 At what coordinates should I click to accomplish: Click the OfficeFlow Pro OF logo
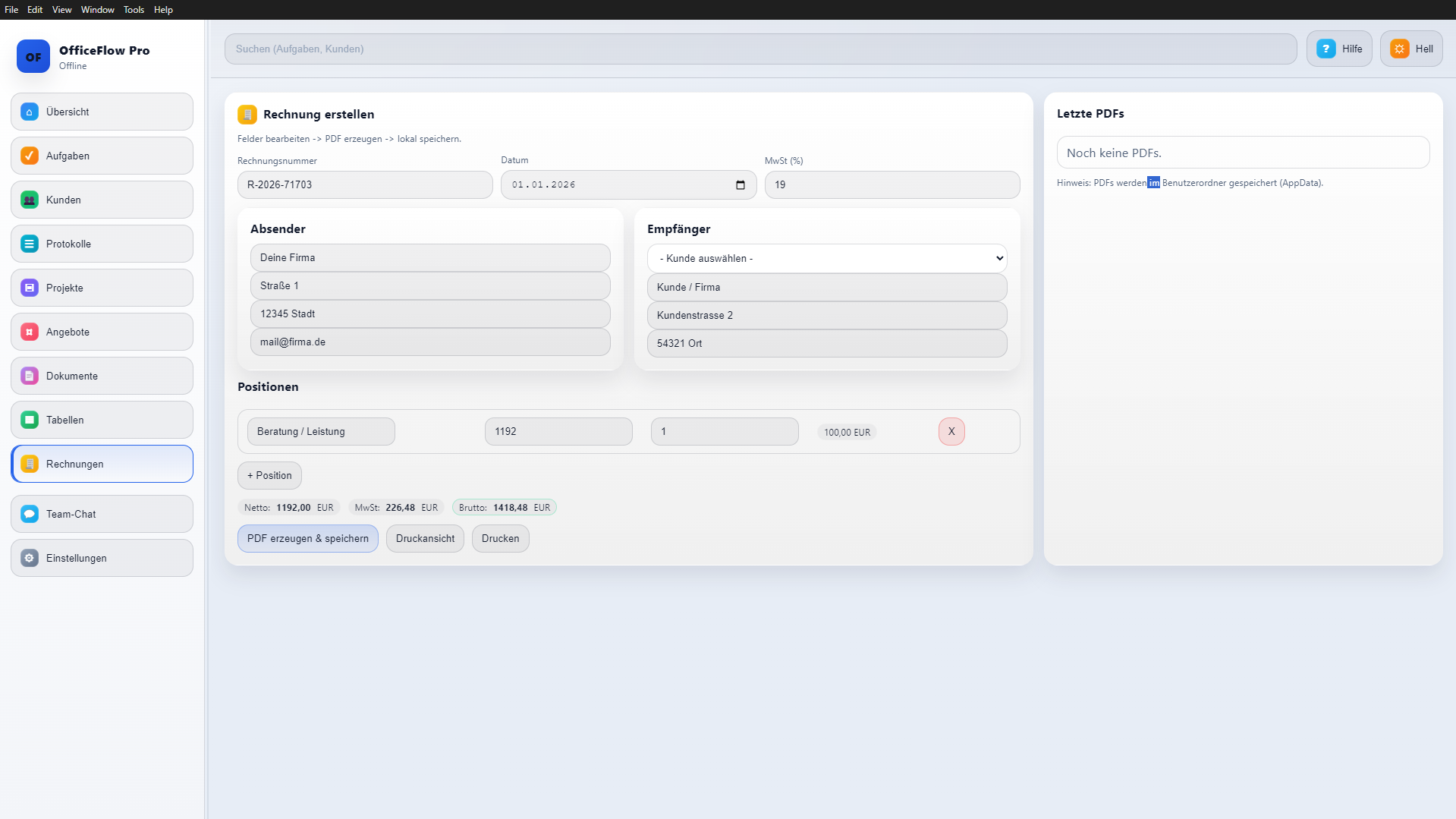33,56
